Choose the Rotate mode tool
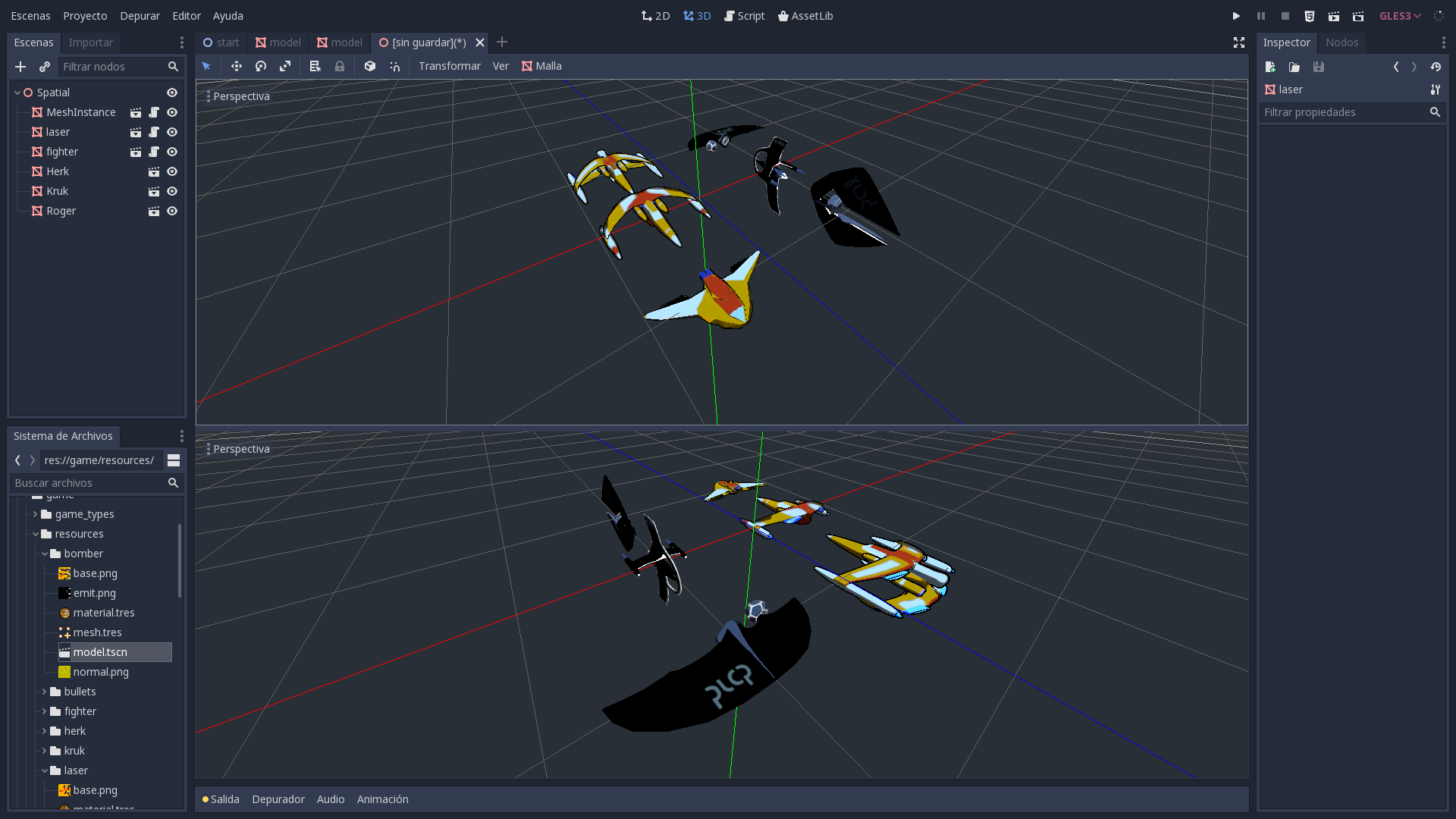The width and height of the screenshot is (1456, 819). point(261,66)
